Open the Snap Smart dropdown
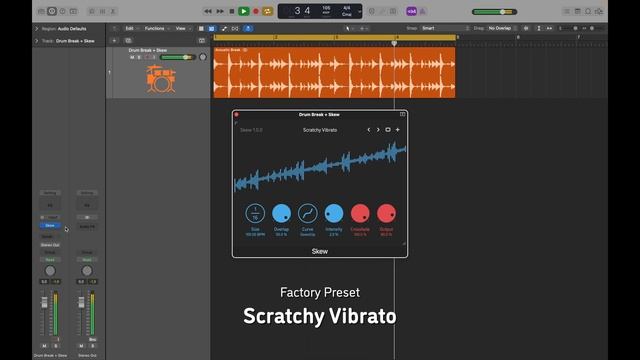This screenshot has width=640, height=360. pos(445,28)
